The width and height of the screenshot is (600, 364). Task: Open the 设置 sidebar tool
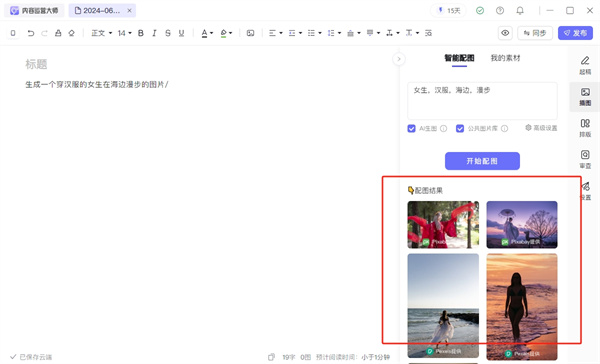(x=585, y=191)
